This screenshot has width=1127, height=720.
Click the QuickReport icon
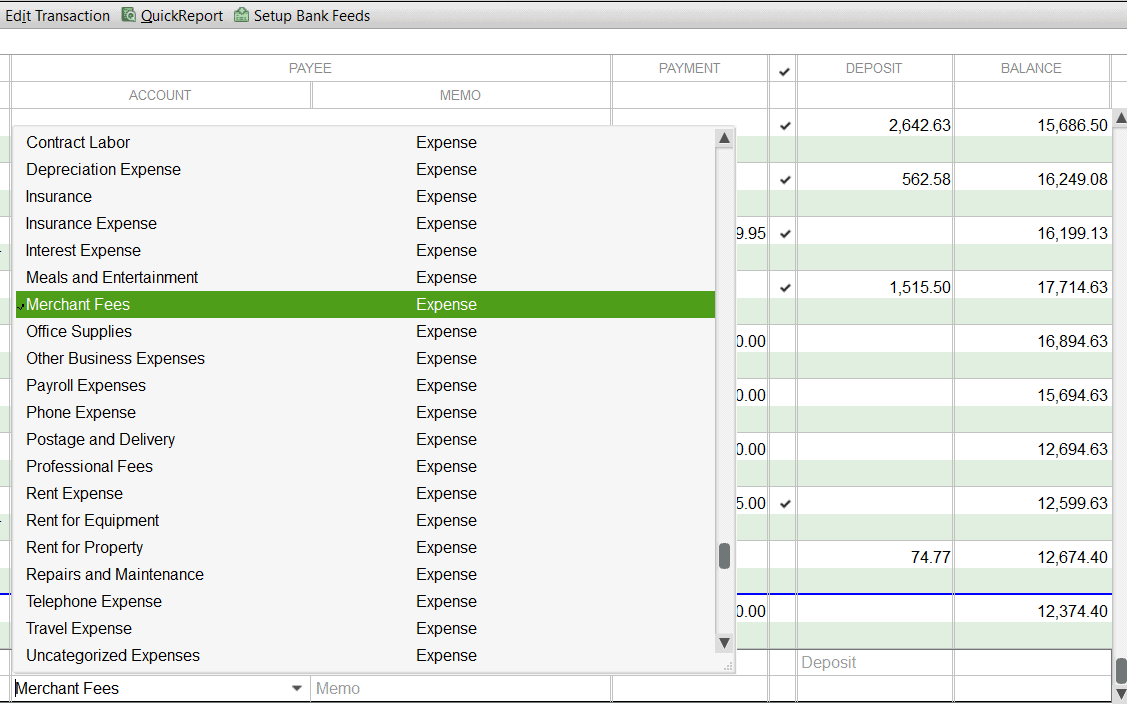pyautogui.click(x=129, y=15)
